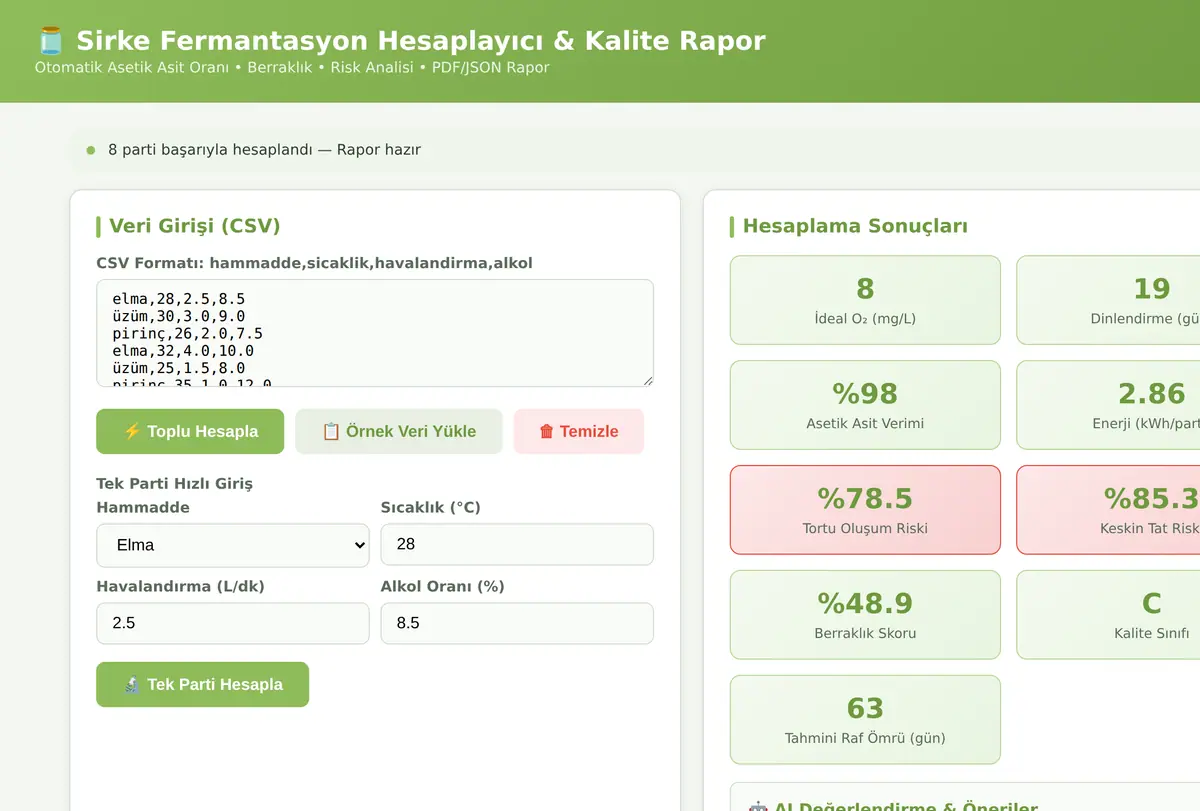
Task: Click the microscope icon on Tek Parti Hesapla
Action: pos(132,684)
